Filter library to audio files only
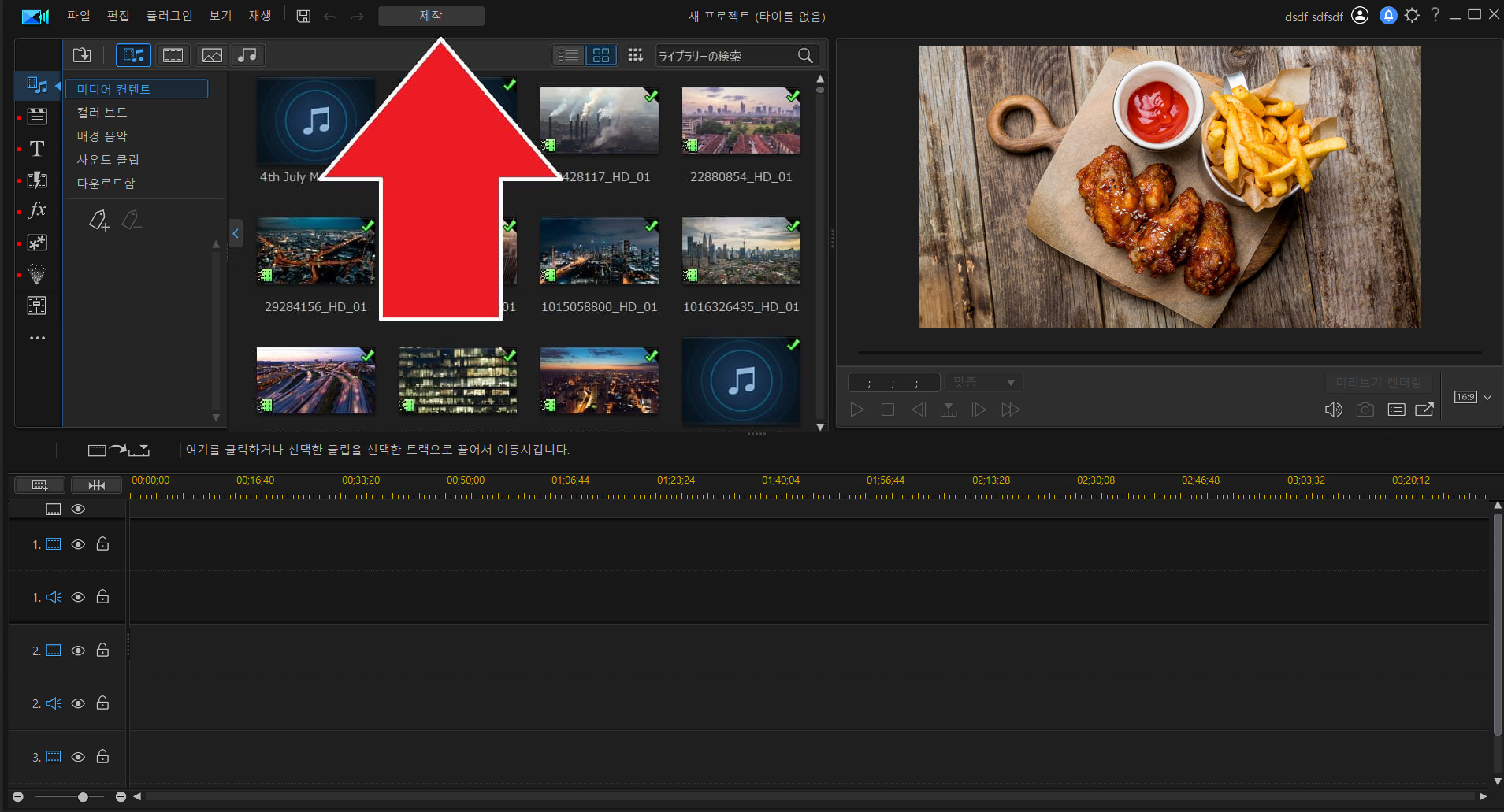This screenshot has width=1504, height=812. pos(247,55)
